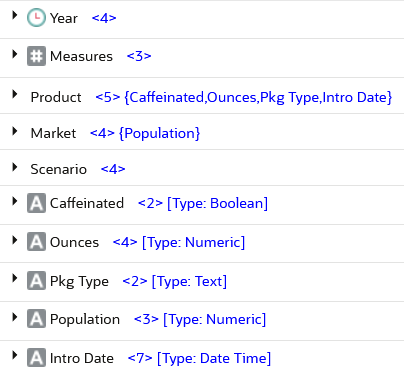Click the <3> count next to Measures
404x373 pixels.
coord(139,56)
